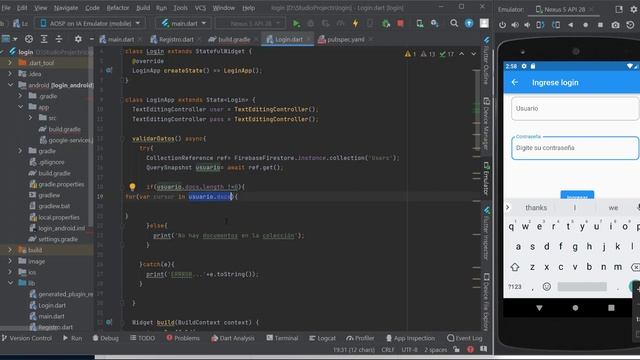Tap the Shift key on phone keyboard

pos(515,267)
